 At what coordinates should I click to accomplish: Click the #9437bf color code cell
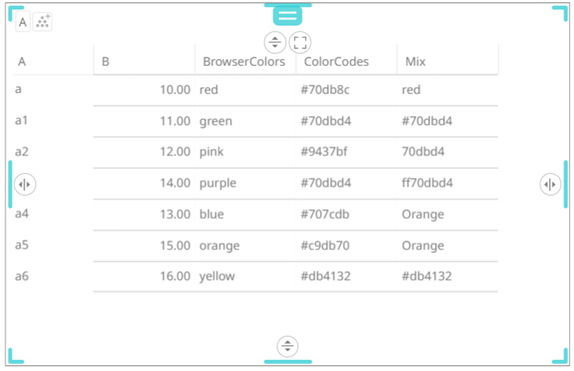click(x=324, y=152)
